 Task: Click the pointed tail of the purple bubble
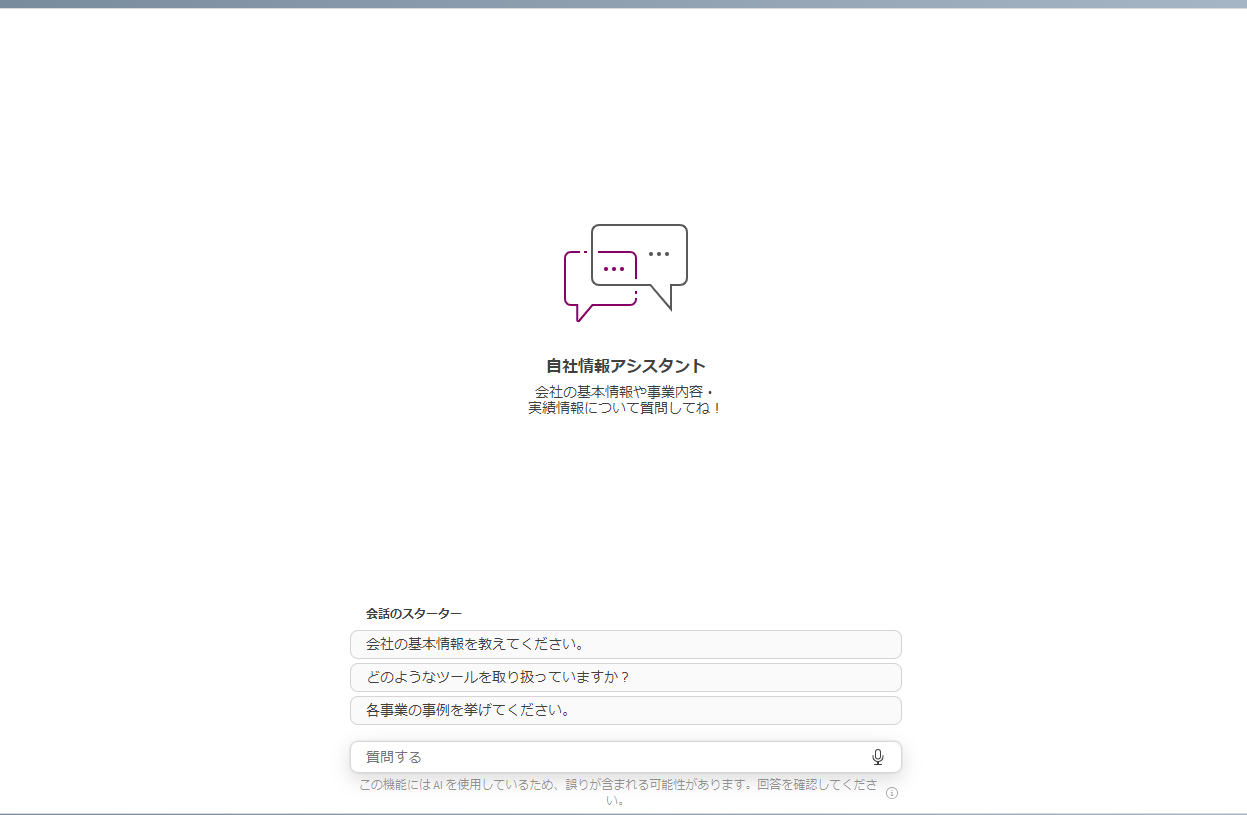pyautogui.click(x=582, y=314)
